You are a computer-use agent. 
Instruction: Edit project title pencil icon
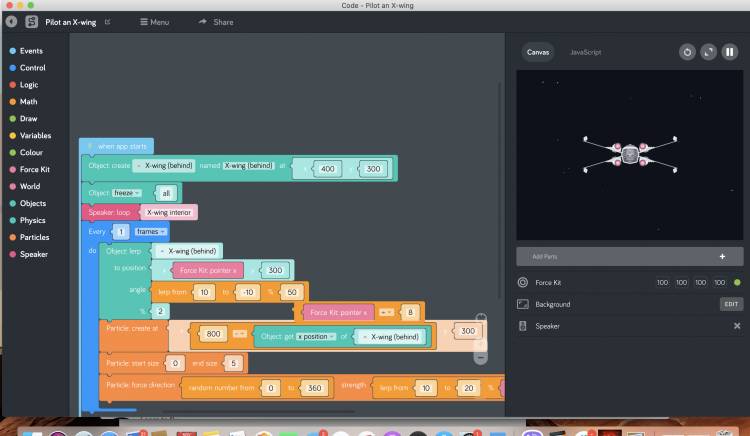pos(107,22)
